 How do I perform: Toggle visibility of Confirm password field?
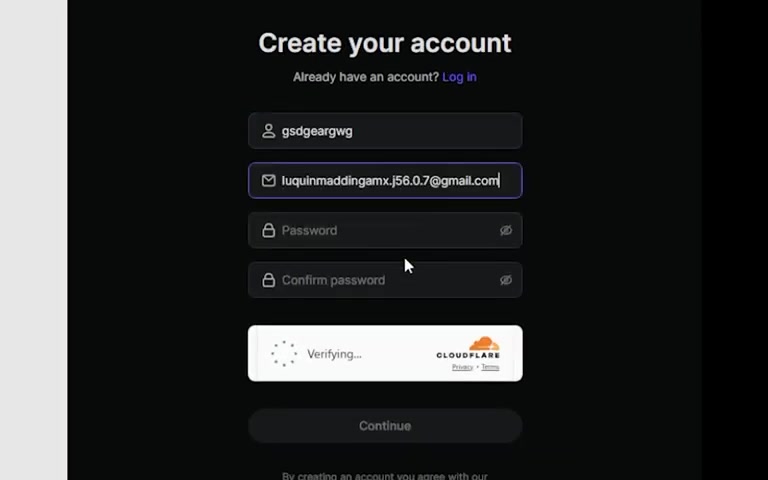[x=506, y=280]
